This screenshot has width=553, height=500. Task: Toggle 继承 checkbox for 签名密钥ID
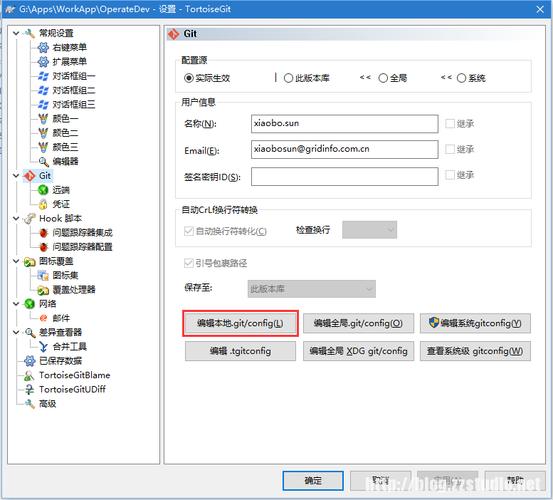pos(450,175)
